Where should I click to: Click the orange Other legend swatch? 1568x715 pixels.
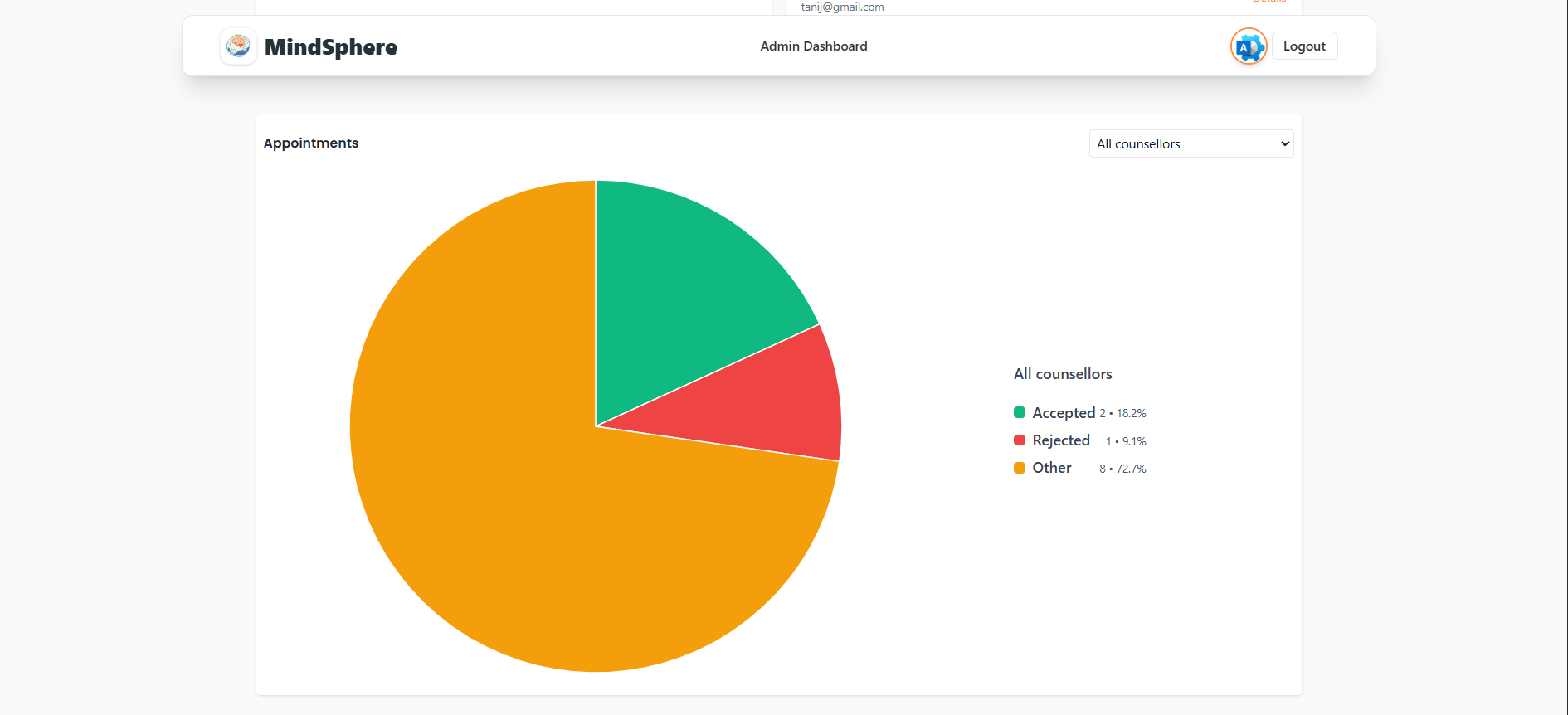point(1020,468)
